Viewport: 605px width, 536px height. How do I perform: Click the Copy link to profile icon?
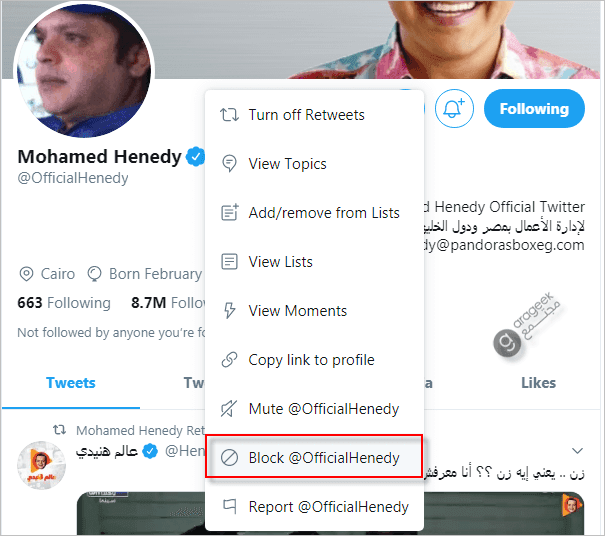point(229,360)
